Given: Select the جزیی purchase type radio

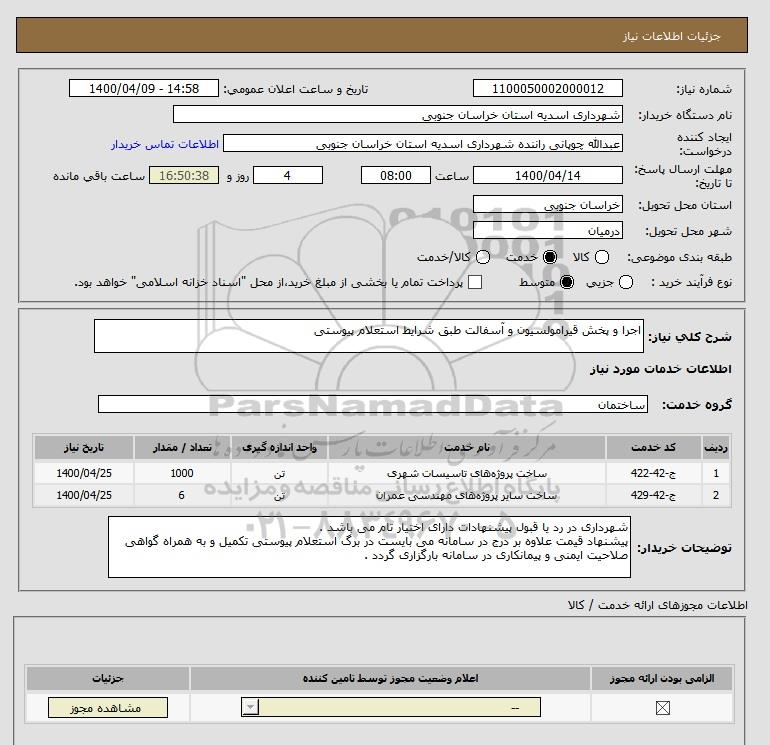Looking at the screenshot, I should click(x=626, y=282).
